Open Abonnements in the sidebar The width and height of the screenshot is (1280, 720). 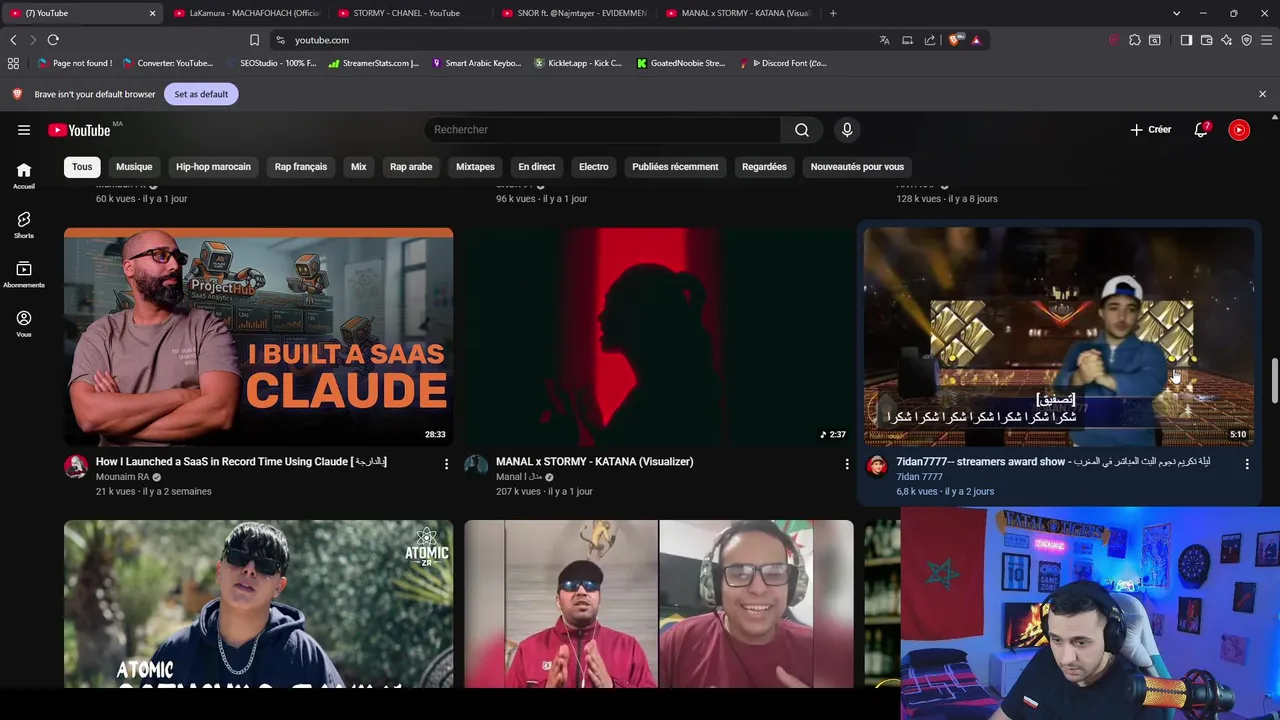24,275
